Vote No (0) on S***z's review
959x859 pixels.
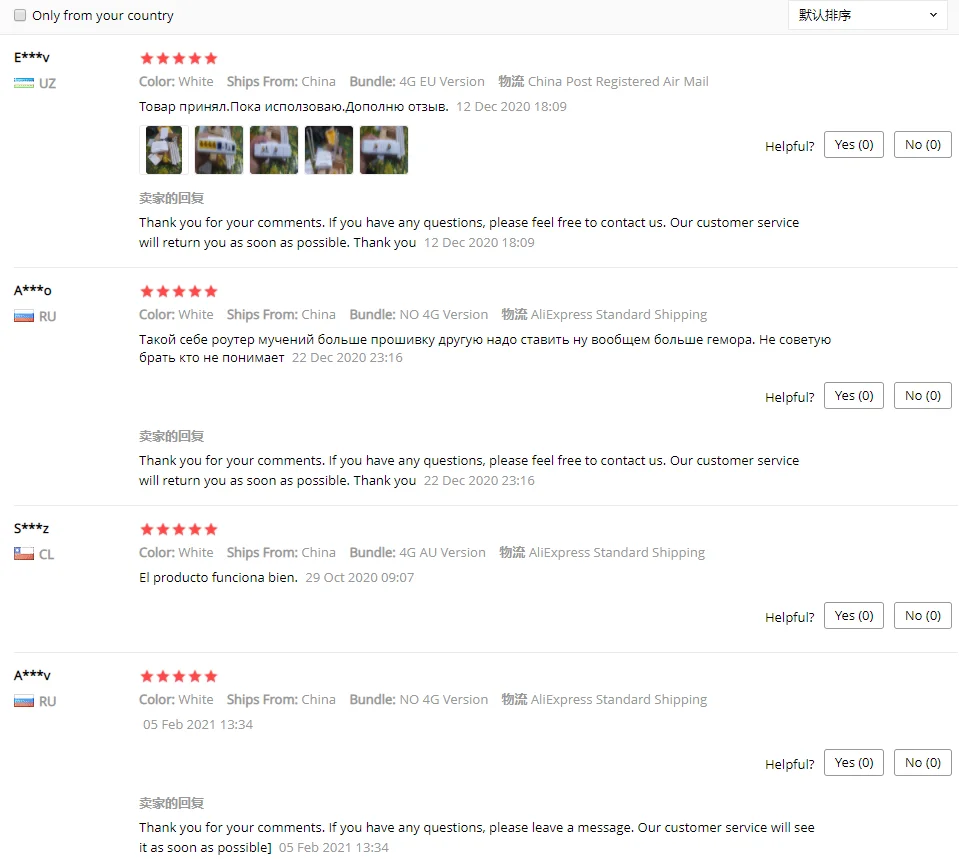[x=922, y=615]
